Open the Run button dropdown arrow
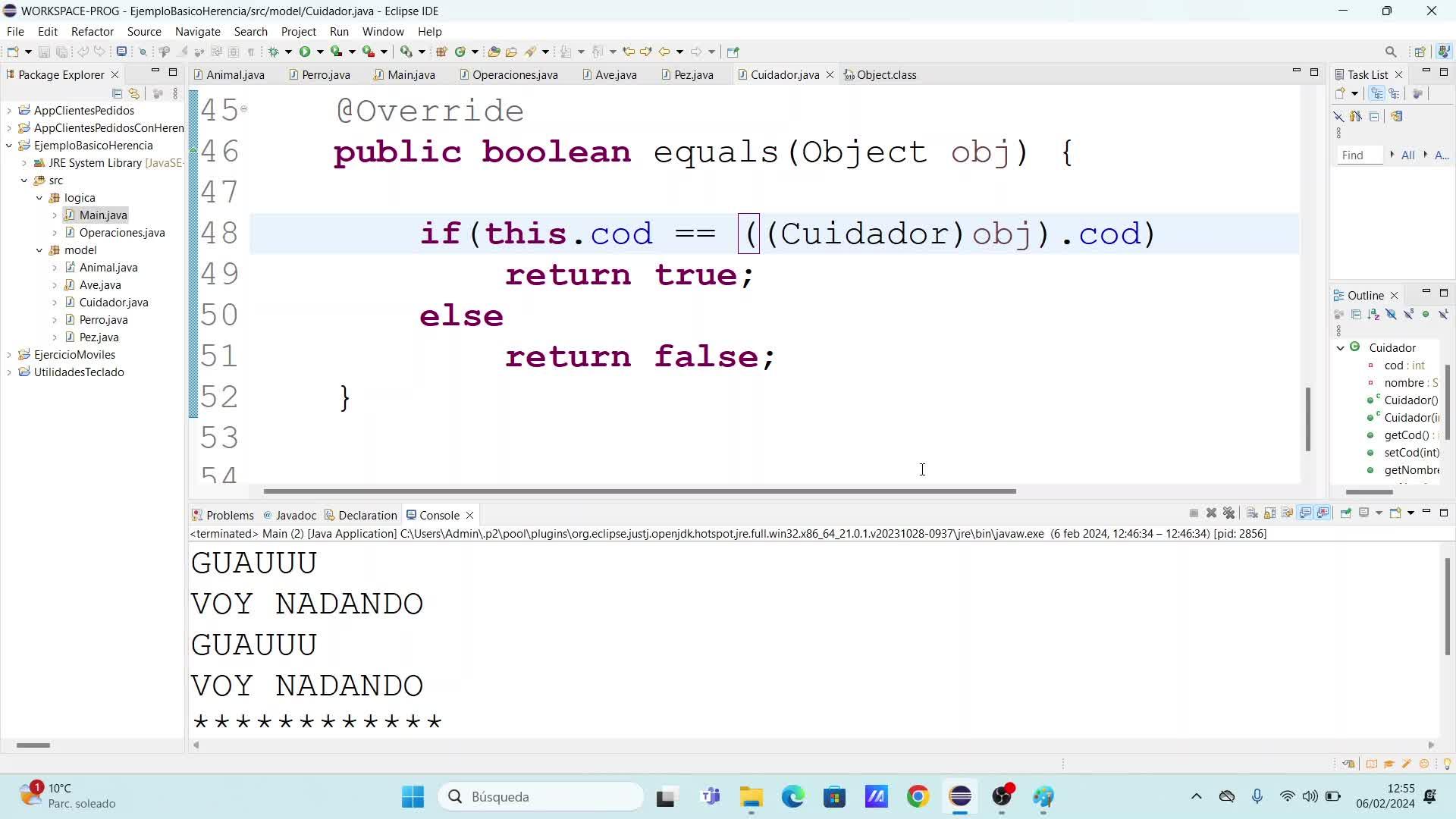The image size is (1456, 819). (320, 52)
